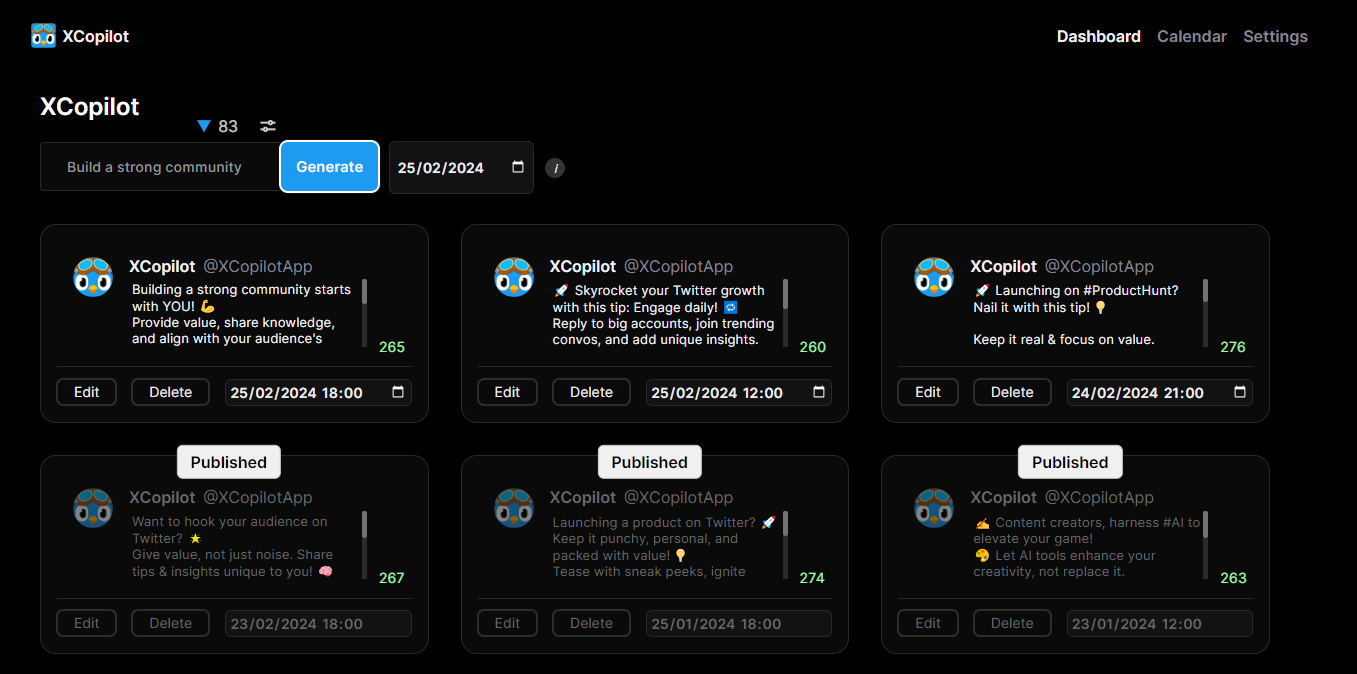The image size is (1357, 674).
Task: Click the disabled 23/01/2024 12:00 date field
Action: tap(1159, 623)
